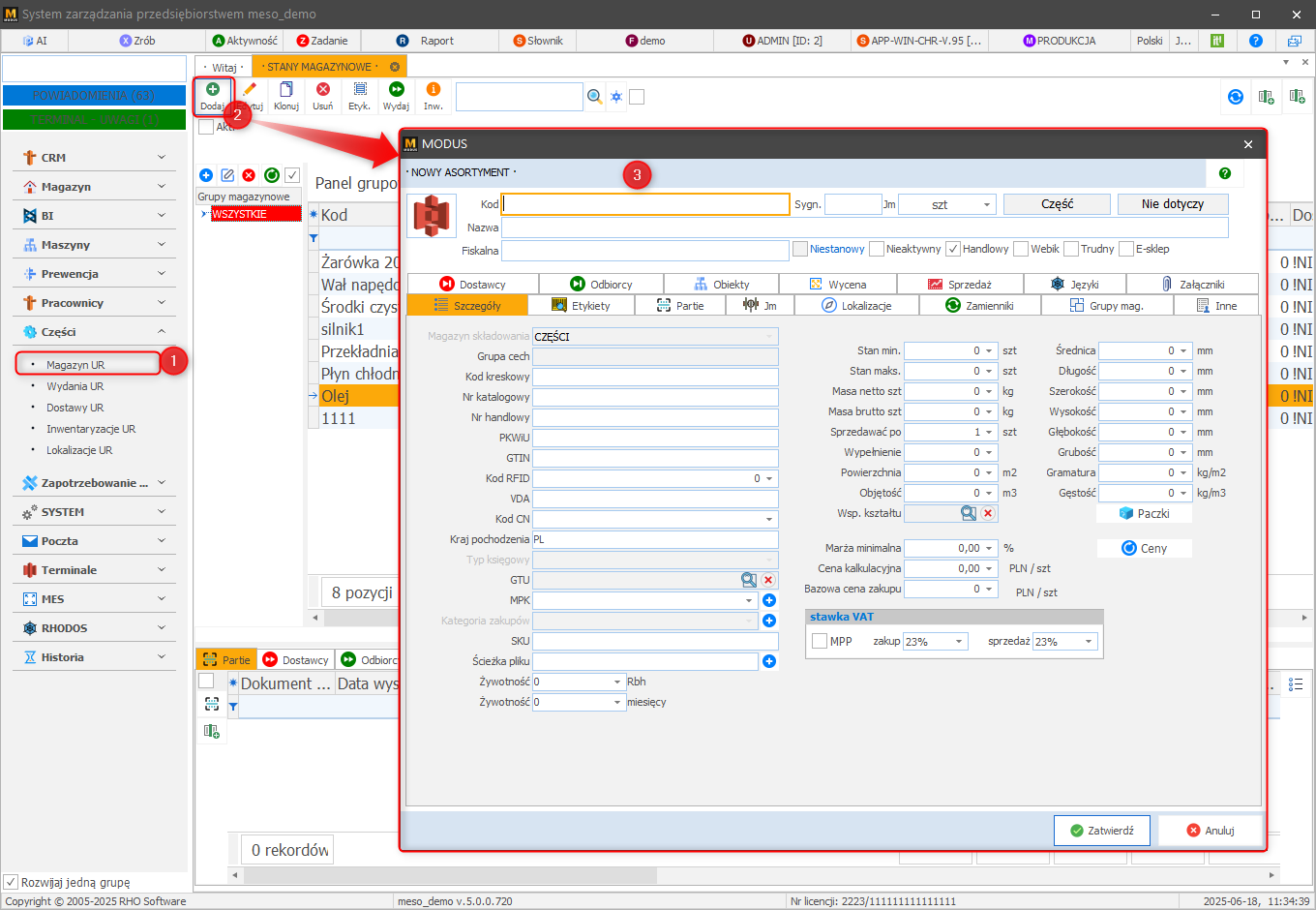Expand the CRM sidebar section

click(x=93, y=158)
